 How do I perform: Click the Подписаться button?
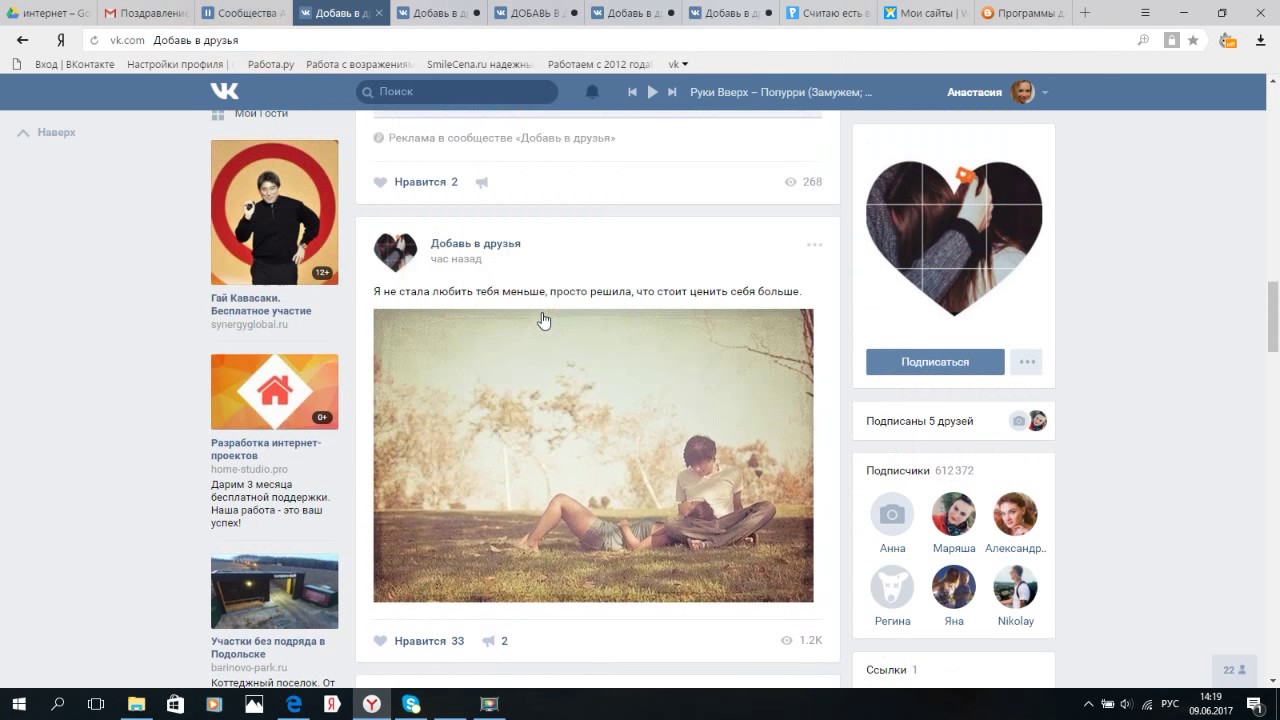935,362
